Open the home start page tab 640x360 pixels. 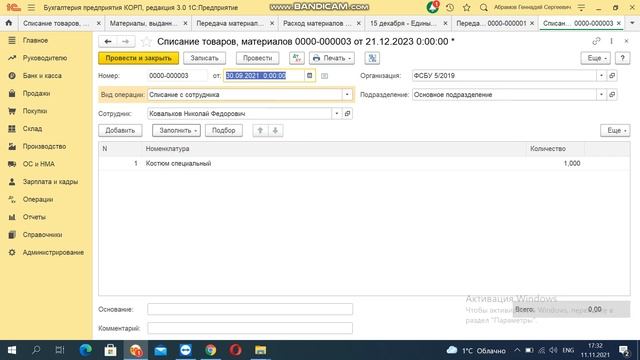point(9,23)
